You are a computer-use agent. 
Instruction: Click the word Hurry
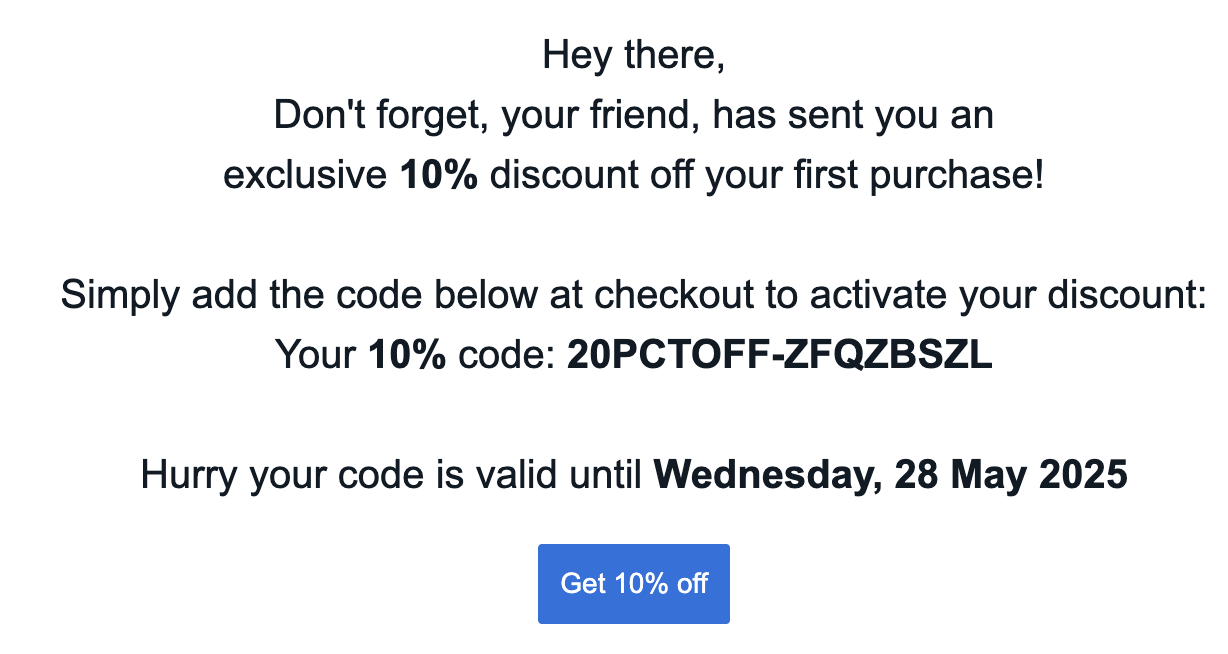(x=190, y=475)
